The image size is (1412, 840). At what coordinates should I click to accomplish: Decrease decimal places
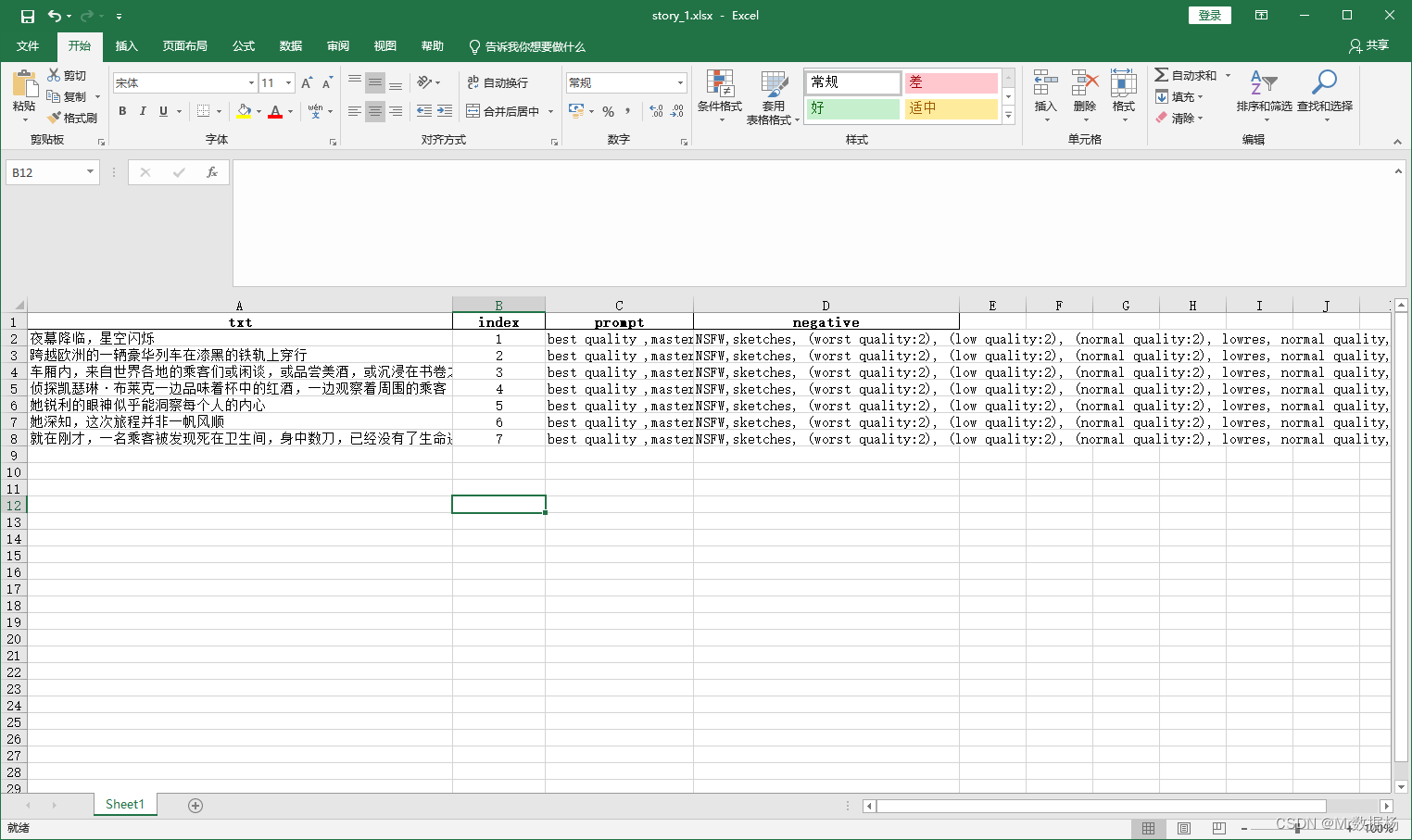[677, 111]
